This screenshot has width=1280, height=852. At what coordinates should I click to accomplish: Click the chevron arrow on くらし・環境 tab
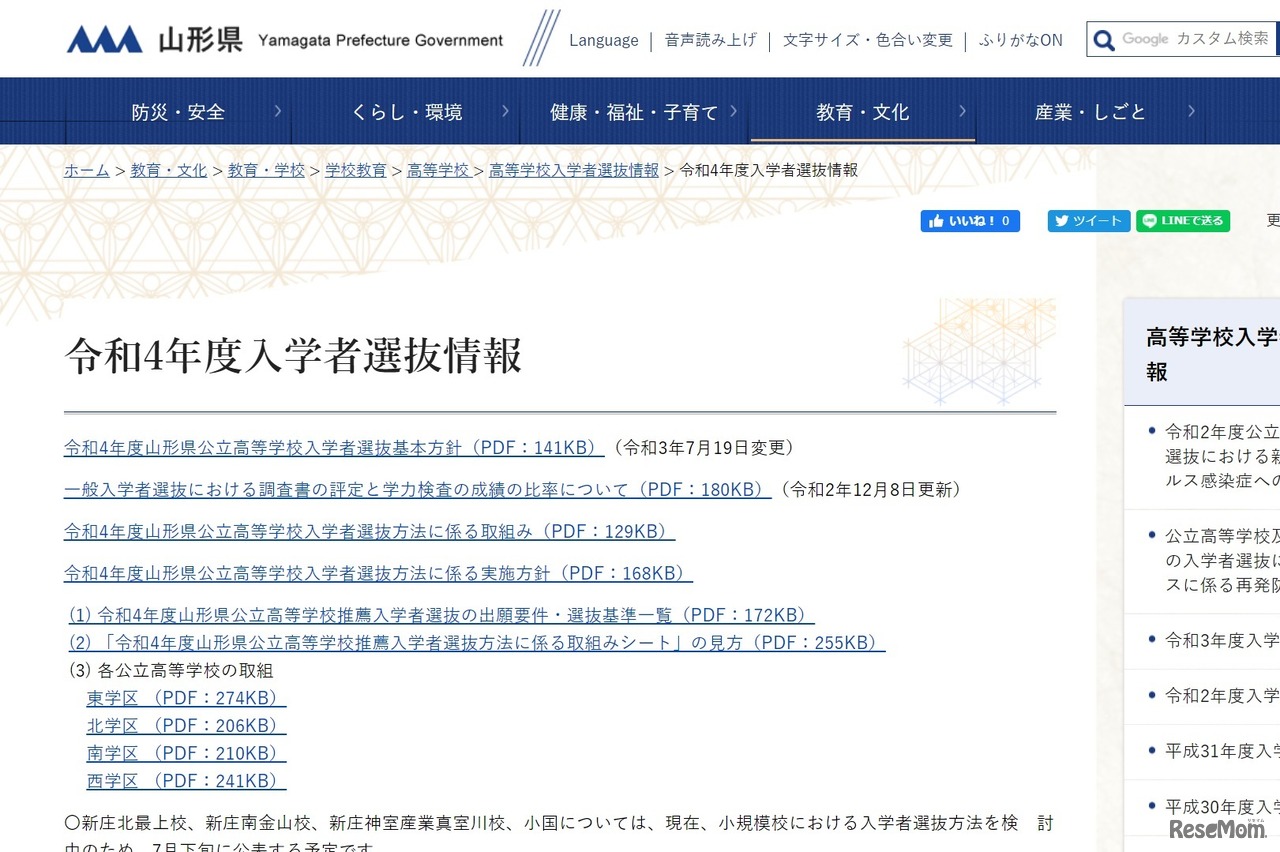click(x=505, y=112)
